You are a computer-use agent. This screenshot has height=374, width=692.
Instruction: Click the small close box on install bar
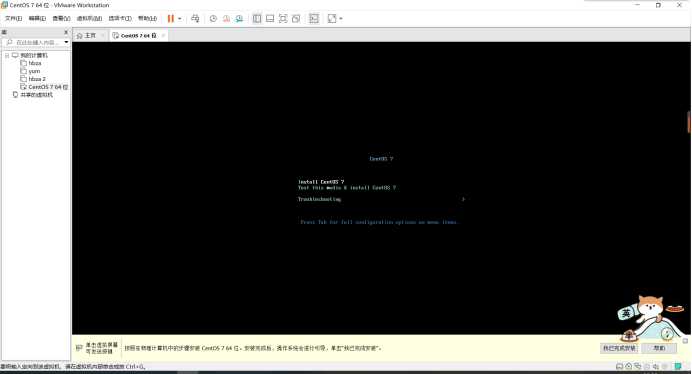(x=685, y=341)
